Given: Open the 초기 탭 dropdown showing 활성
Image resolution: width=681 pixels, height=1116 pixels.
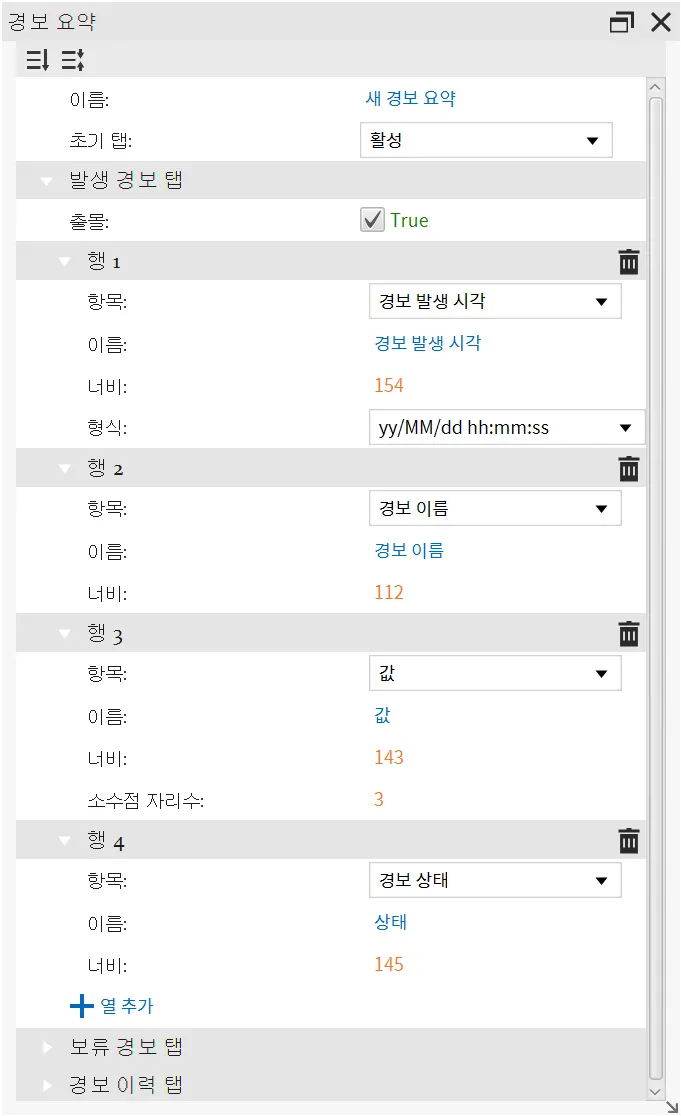Looking at the screenshot, I should (x=486, y=140).
